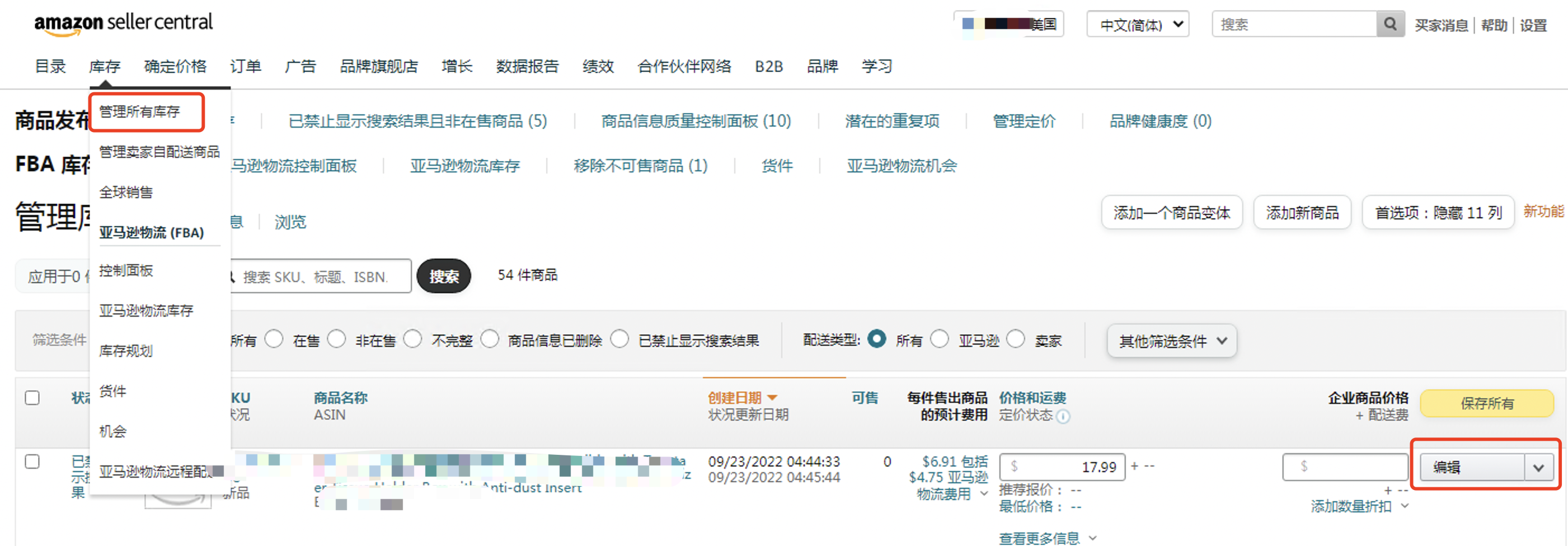The height and width of the screenshot is (546, 1568).
Task: Open the 订单 menu in the navigation bar
Action: click(x=245, y=67)
